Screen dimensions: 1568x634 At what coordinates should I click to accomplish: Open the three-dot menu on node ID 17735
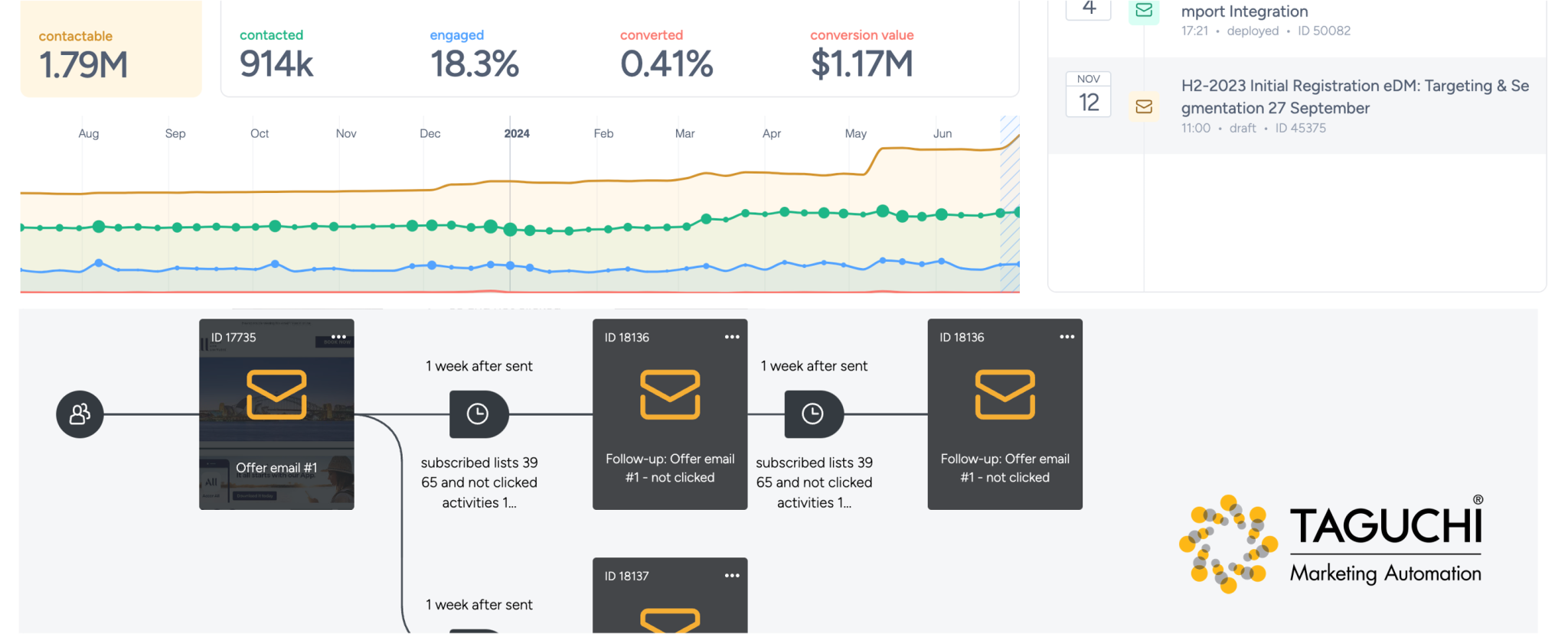[338, 337]
